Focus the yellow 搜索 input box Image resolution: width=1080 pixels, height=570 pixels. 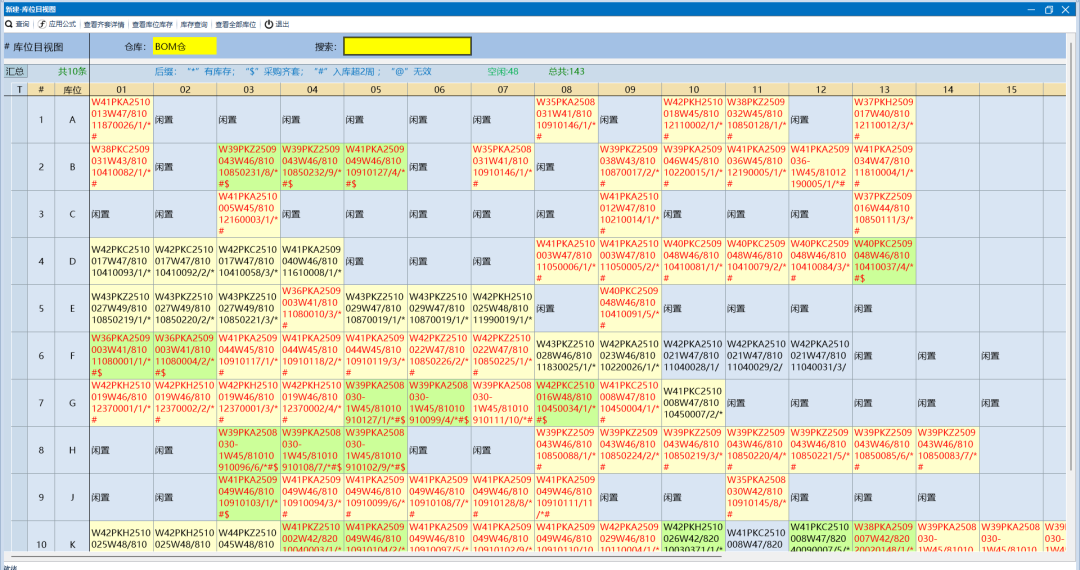pos(407,46)
